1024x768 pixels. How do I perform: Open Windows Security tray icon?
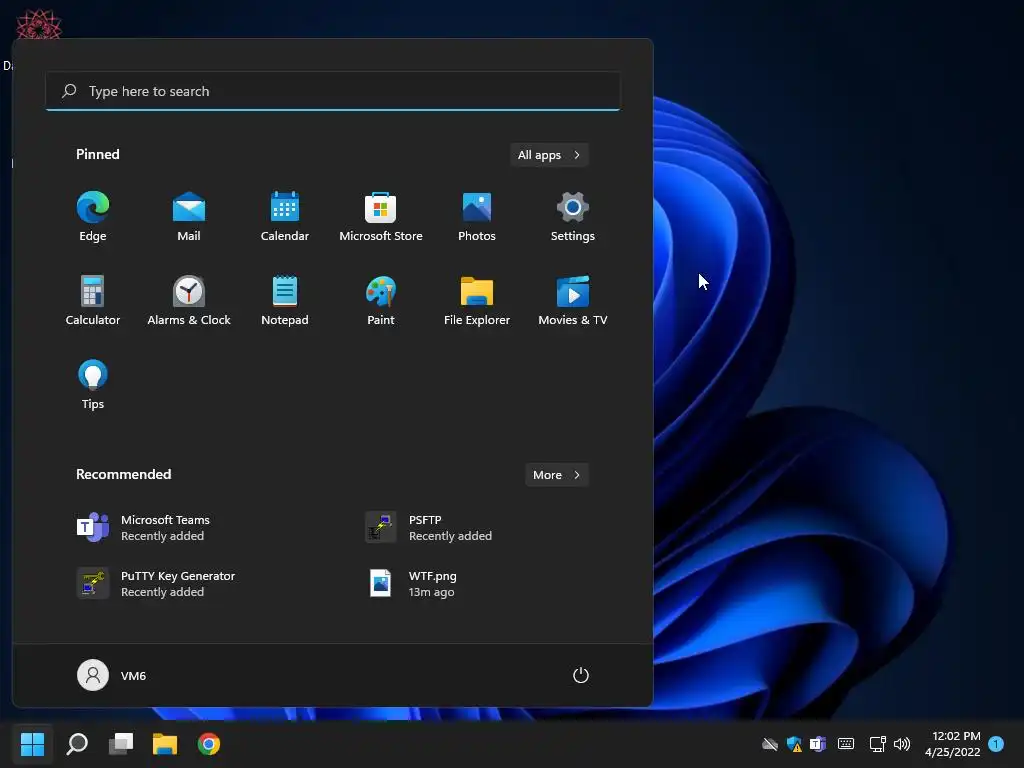794,744
